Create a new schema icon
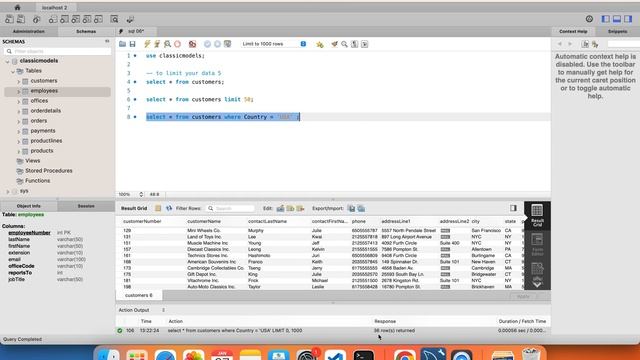 coord(53,19)
